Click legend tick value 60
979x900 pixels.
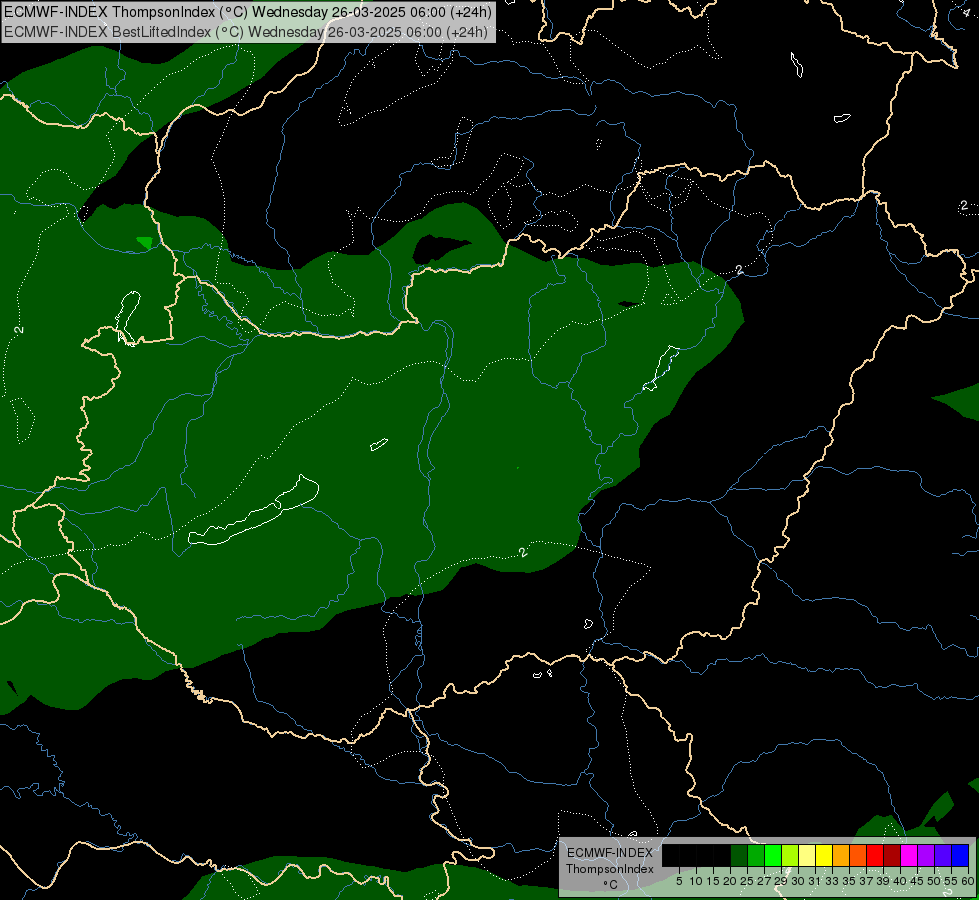967,881
